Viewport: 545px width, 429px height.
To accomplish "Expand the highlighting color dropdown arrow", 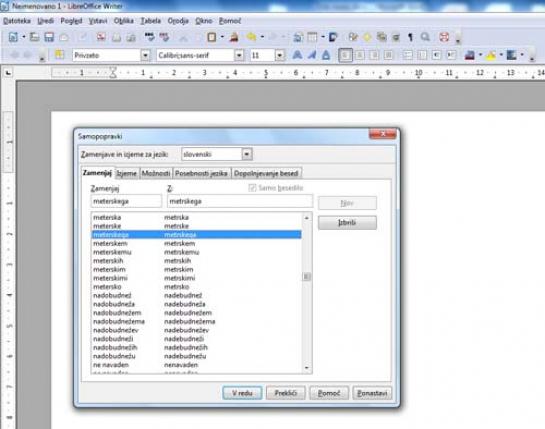I will [501, 55].
